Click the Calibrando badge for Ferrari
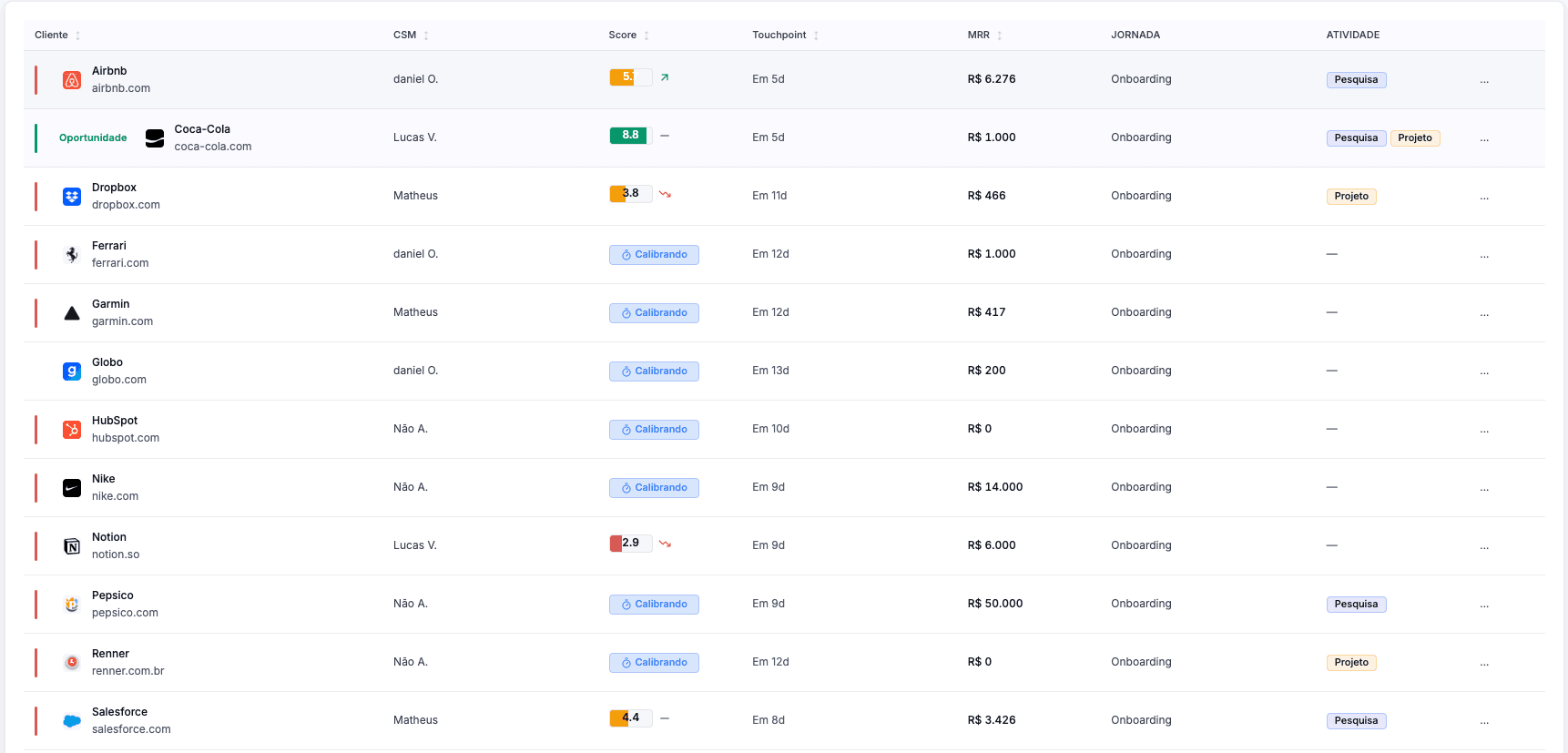This screenshot has width=1568, height=753. click(654, 255)
